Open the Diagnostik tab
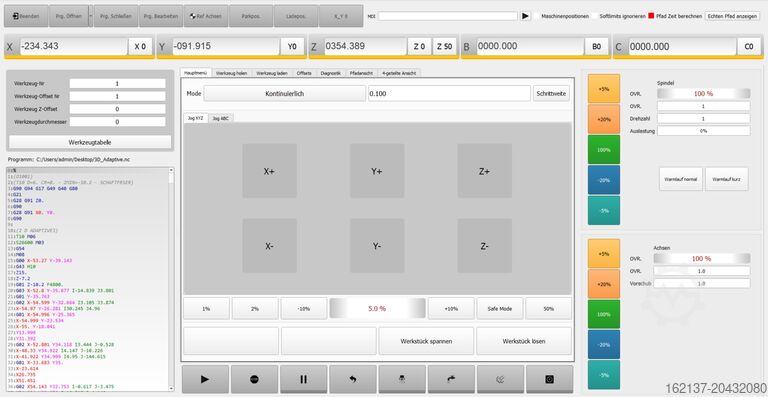This screenshot has height=397, width=768. 331,73
